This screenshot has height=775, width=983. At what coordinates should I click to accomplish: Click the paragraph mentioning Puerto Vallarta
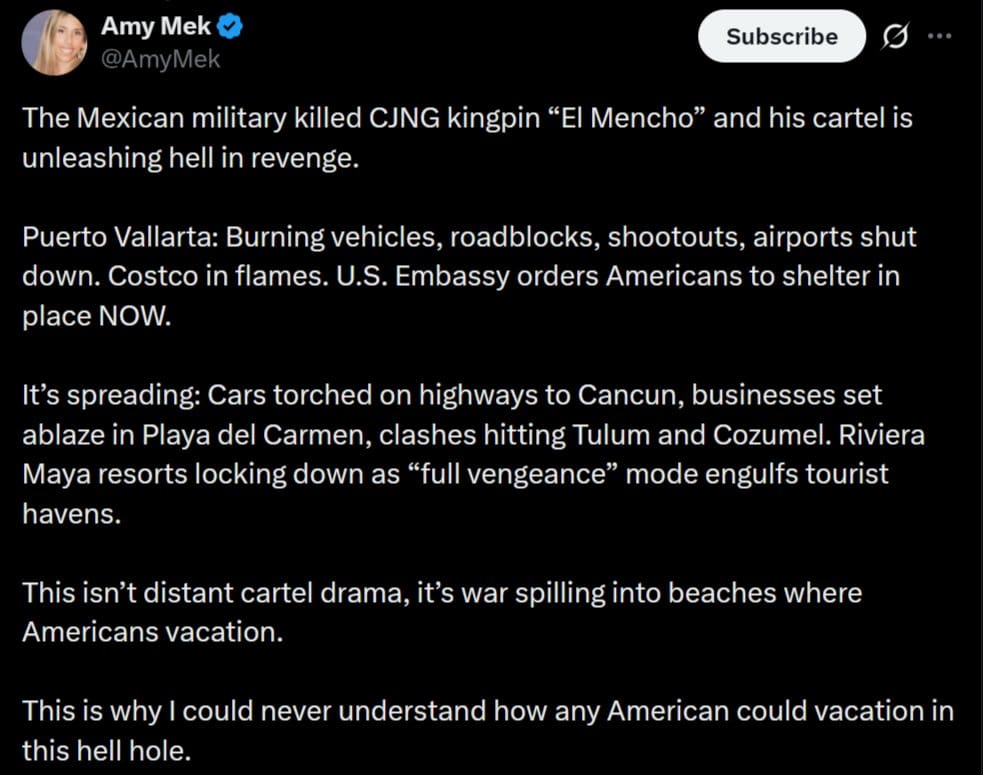[x=468, y=276]
